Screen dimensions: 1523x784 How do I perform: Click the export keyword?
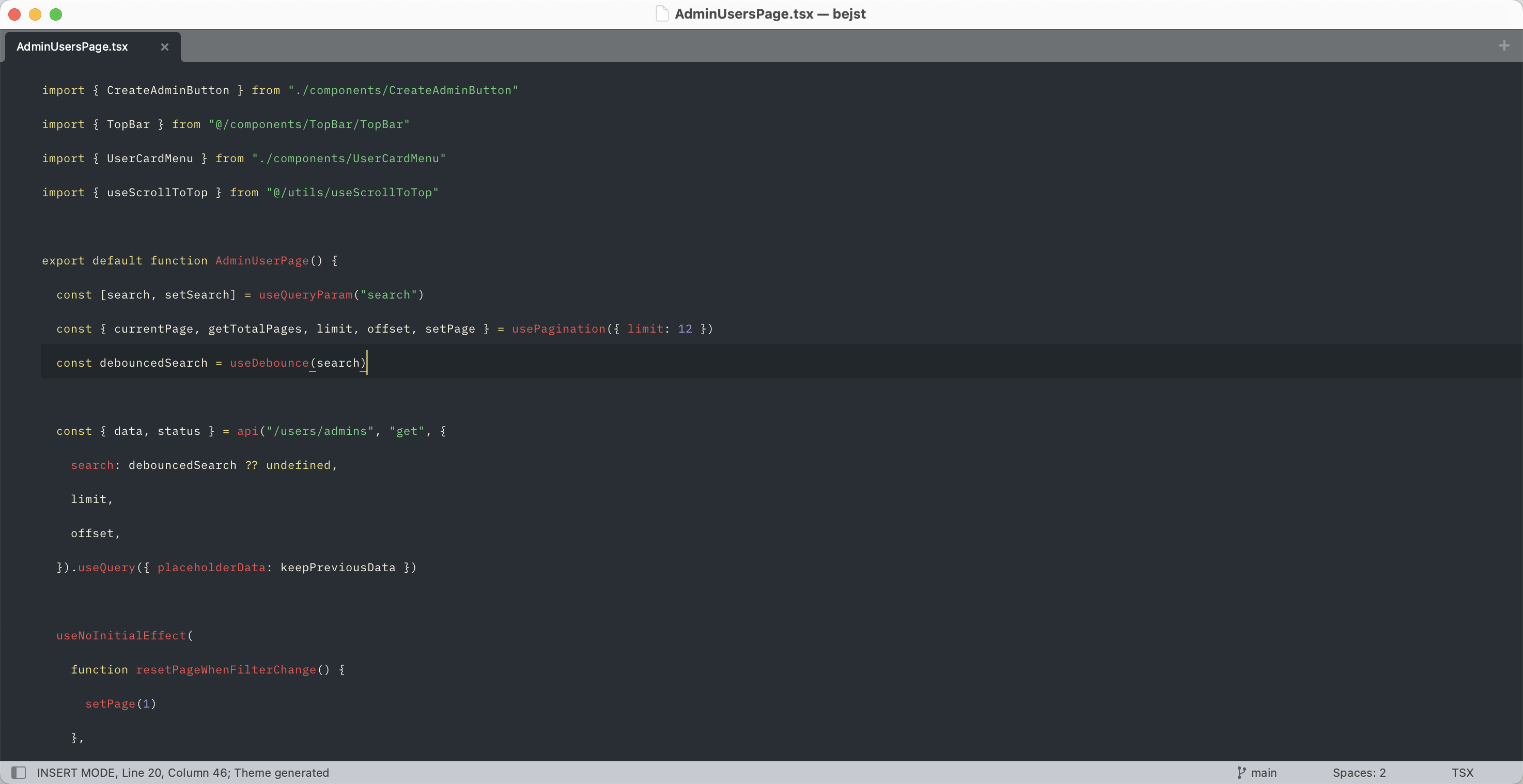pyautogui.click(x=63, y=261)
